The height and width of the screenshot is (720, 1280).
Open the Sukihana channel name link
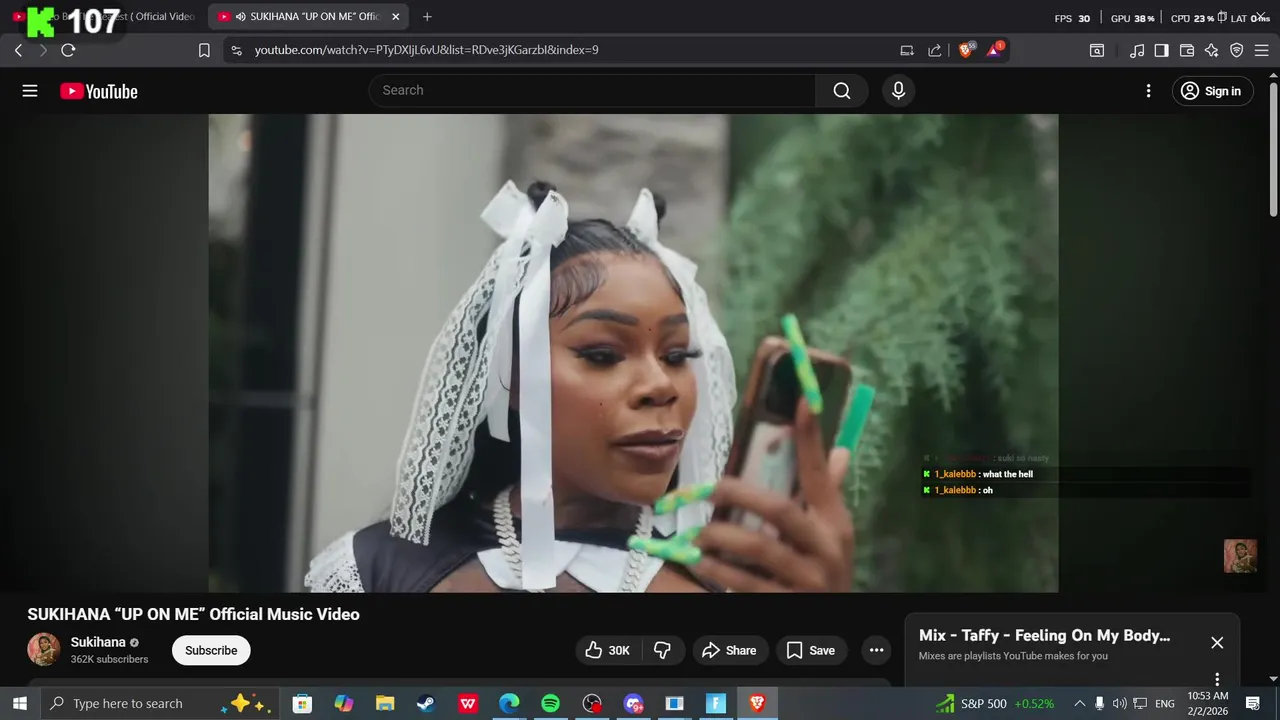(98, 642)
